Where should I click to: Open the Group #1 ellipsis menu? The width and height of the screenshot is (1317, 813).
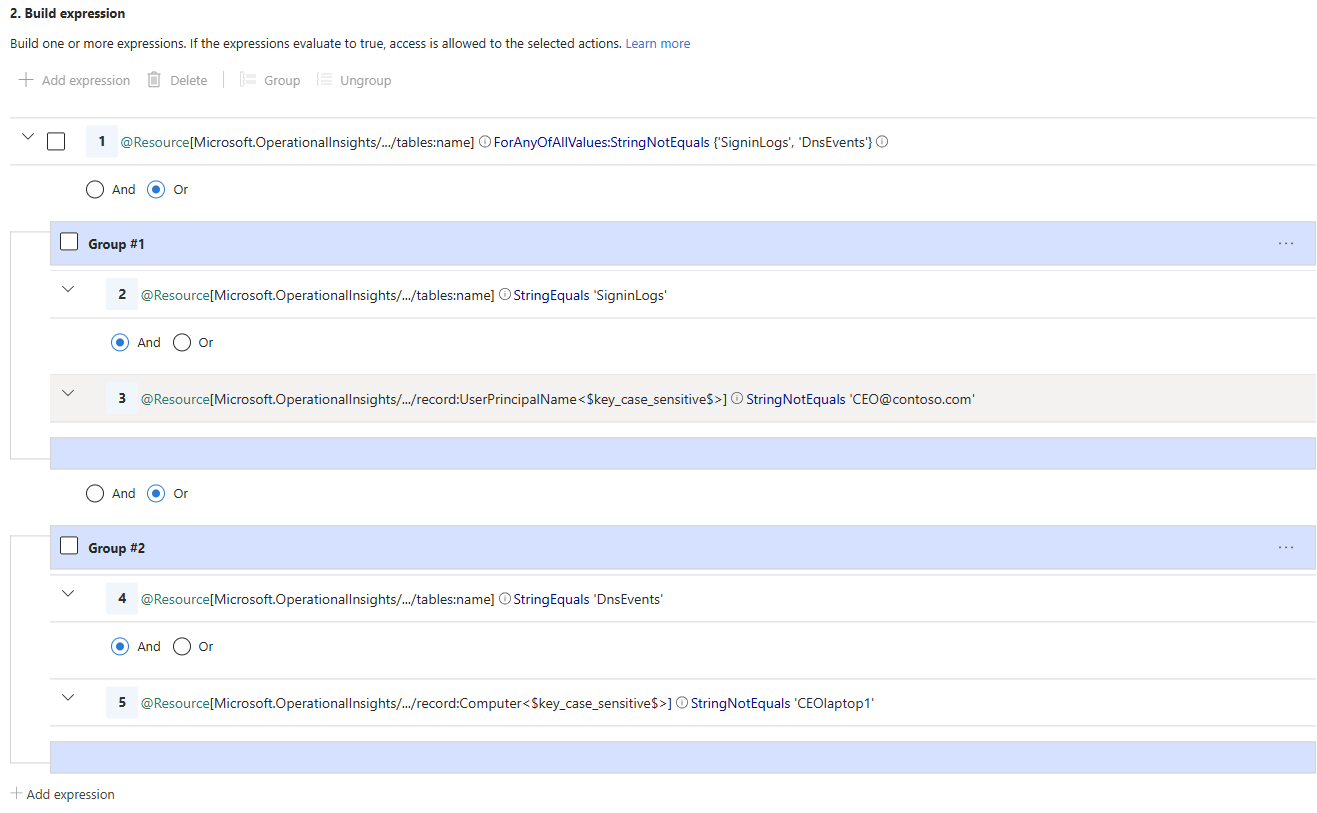(x=1286, y=243)
